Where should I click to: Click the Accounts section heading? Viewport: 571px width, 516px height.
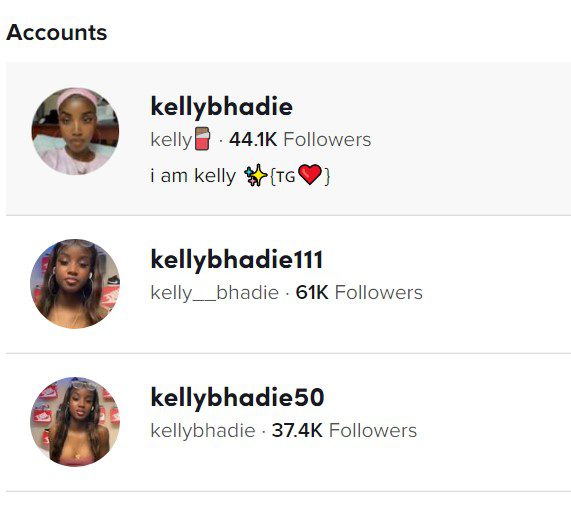pyautogui.click(x=57, y=32)
